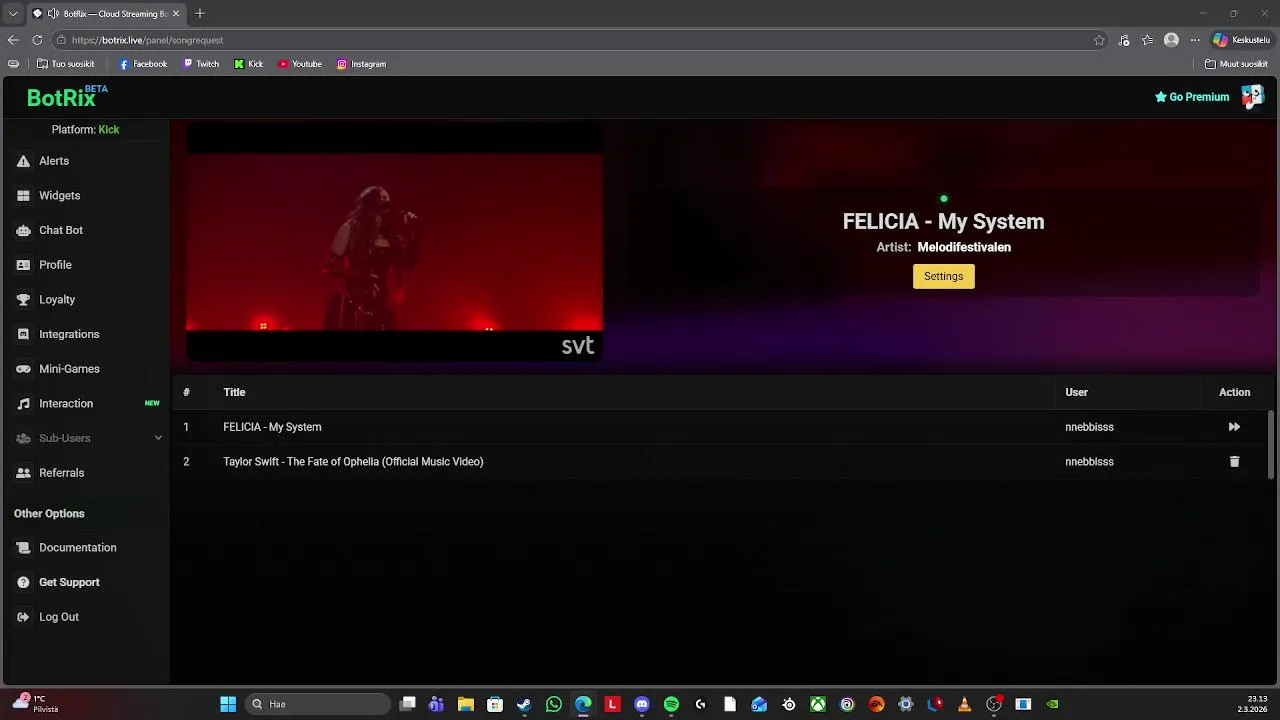
Task: Select the Taylor Swift Fate of Ophelia row
Action: coord(720,462)
